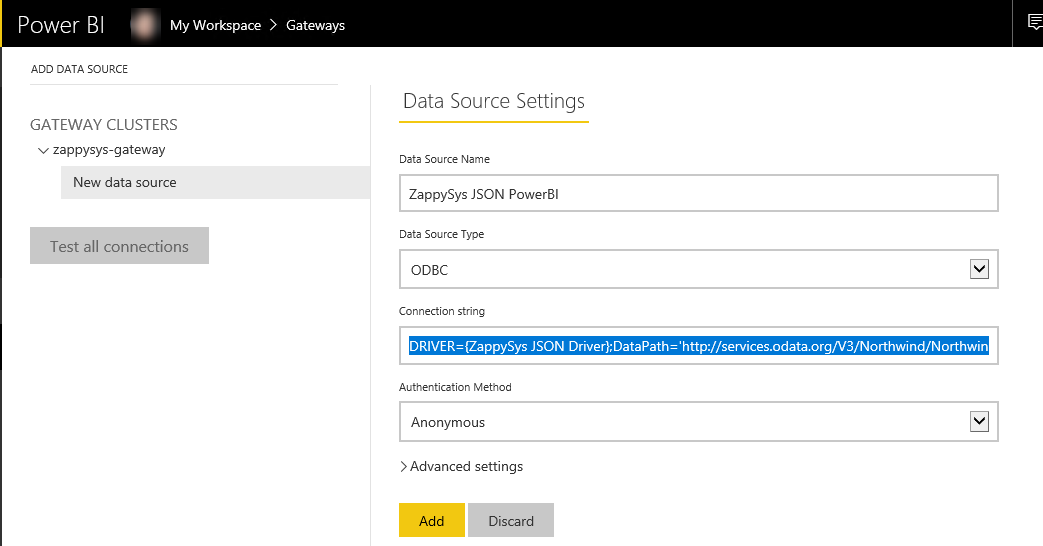This screenshot has height=546, width=1043.
Task: Click the Power BI logo
Action: coord(61,25)
